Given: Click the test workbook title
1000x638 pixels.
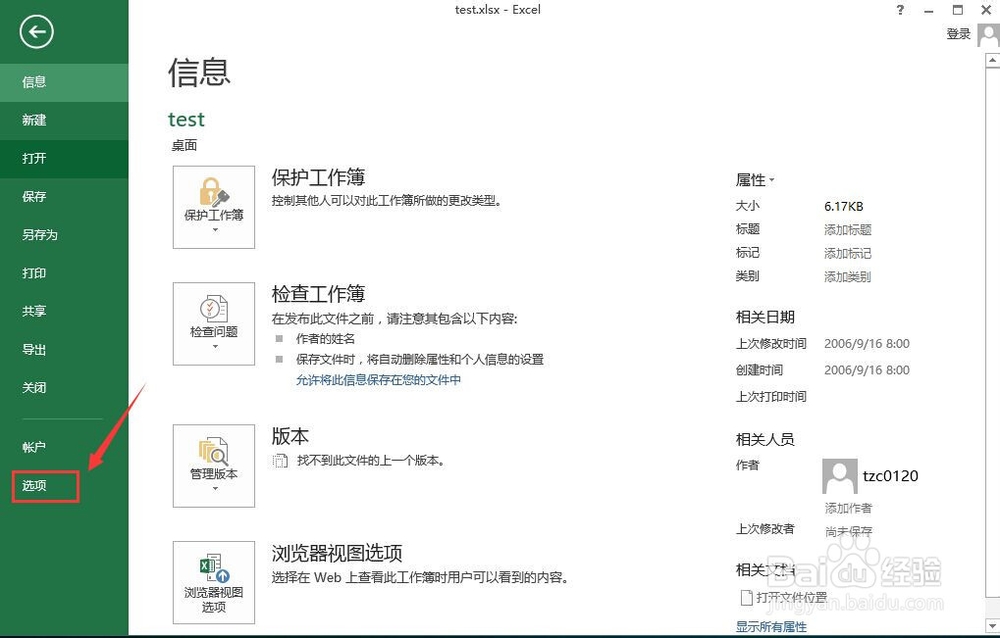Looking at the screenshot, I should coord(186,119).
